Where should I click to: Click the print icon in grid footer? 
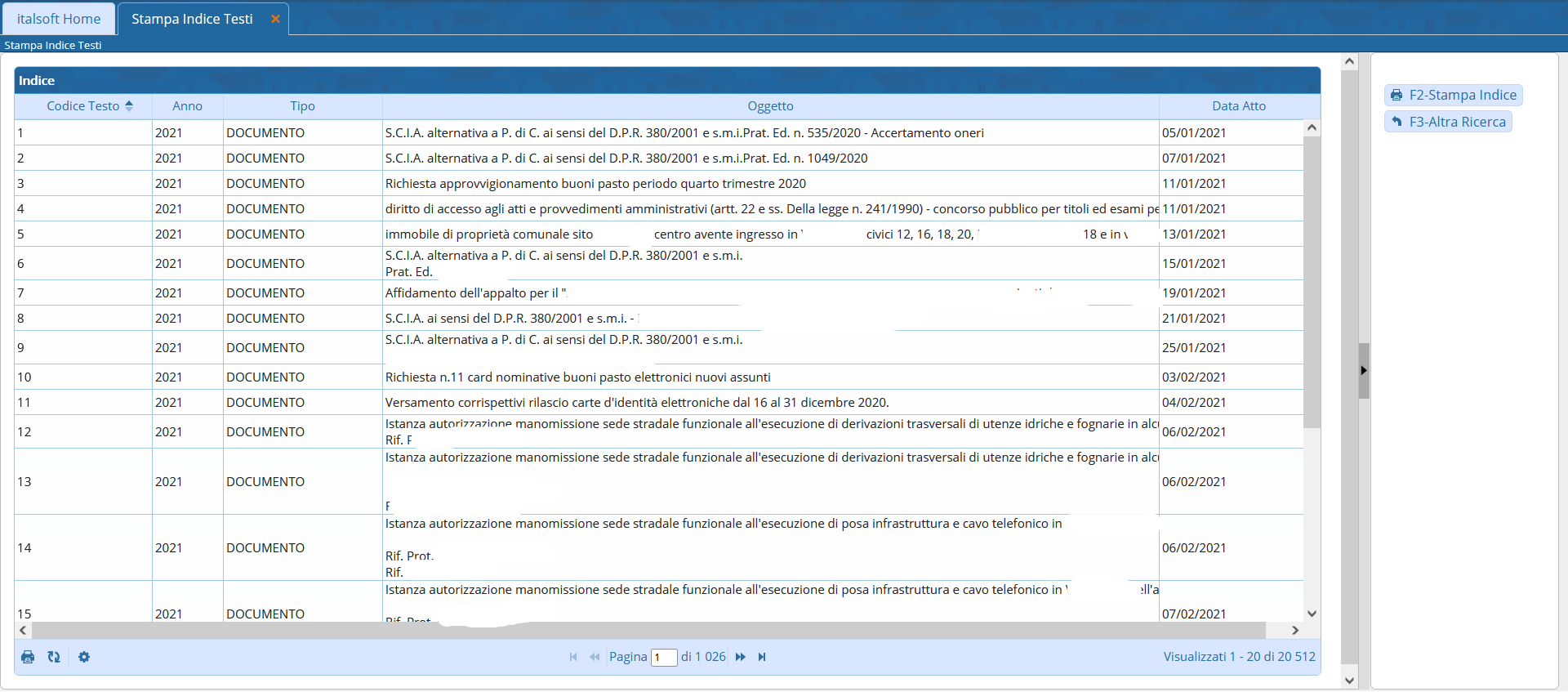(x=28, y=657)
